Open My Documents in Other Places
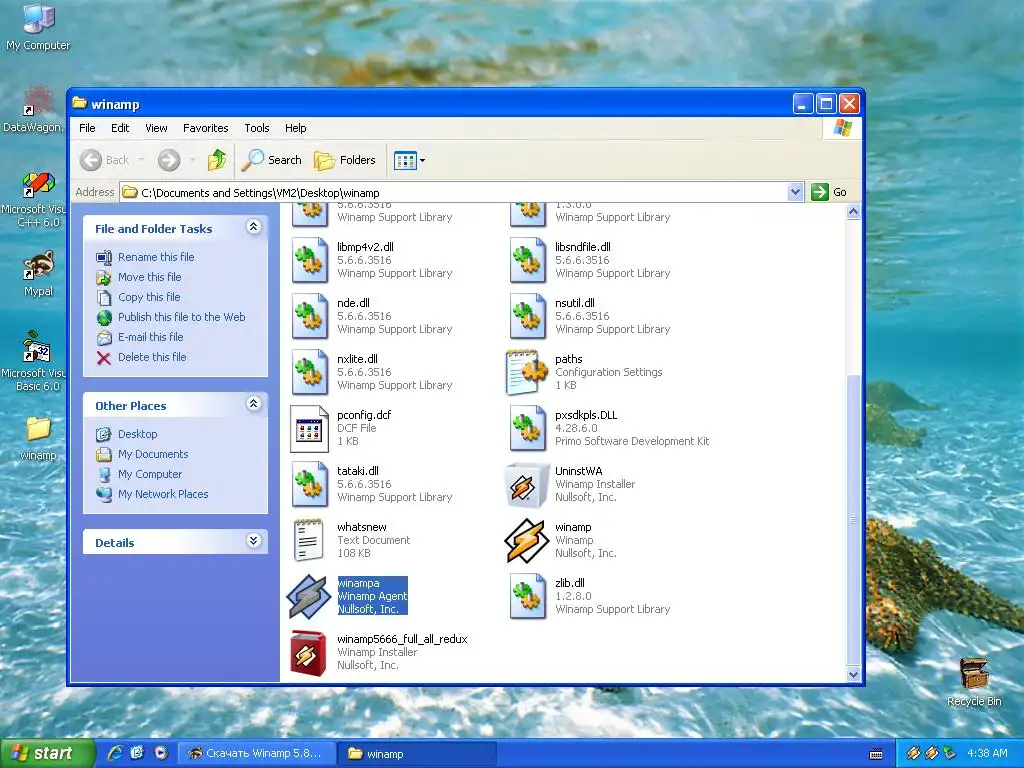 [x=153, y=454]
